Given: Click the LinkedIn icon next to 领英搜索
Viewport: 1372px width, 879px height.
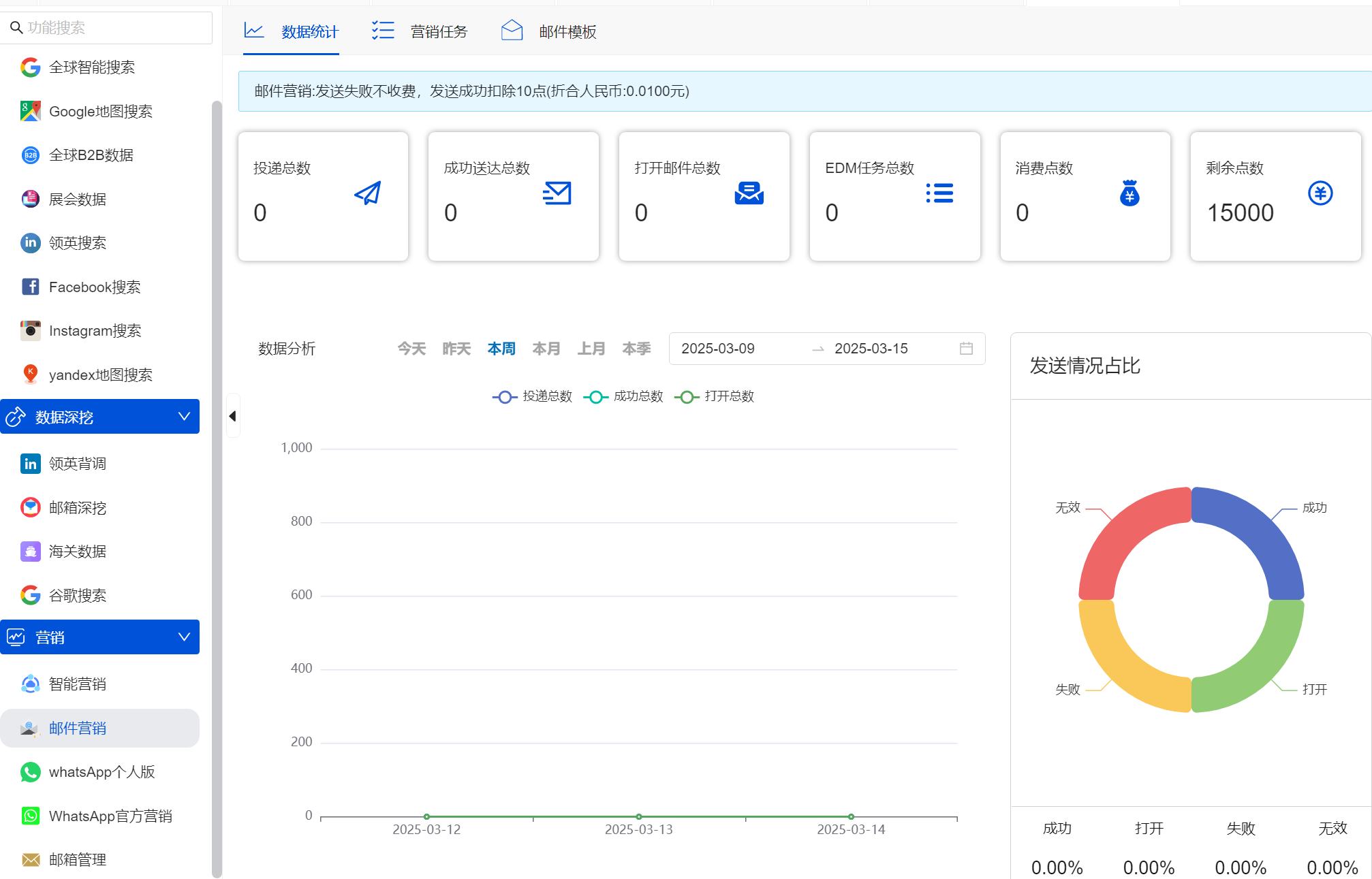Looking at the screenshot, I should [30, 243].
